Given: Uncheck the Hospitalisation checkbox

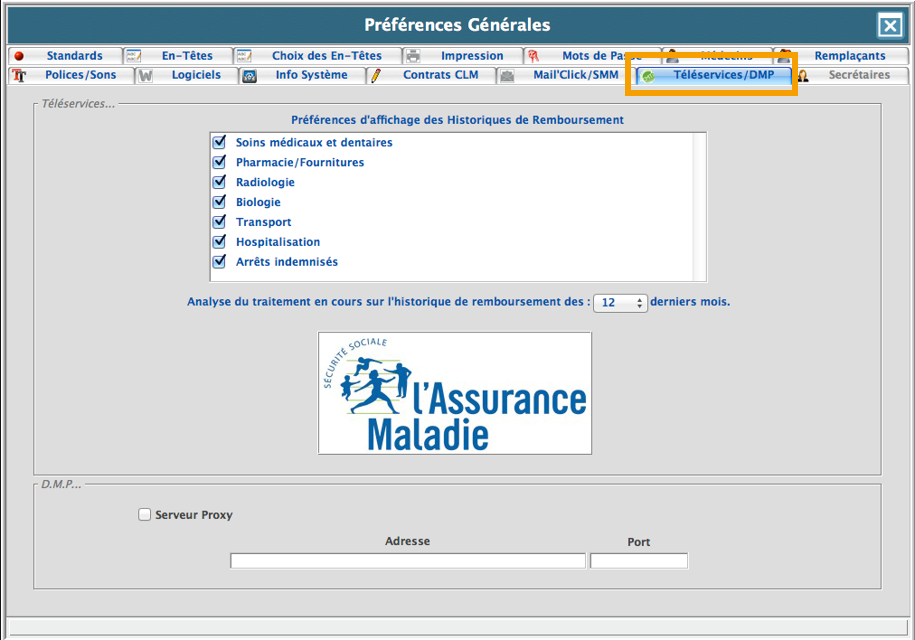Looking at the screenshot, I should click(x=219, y=241).
